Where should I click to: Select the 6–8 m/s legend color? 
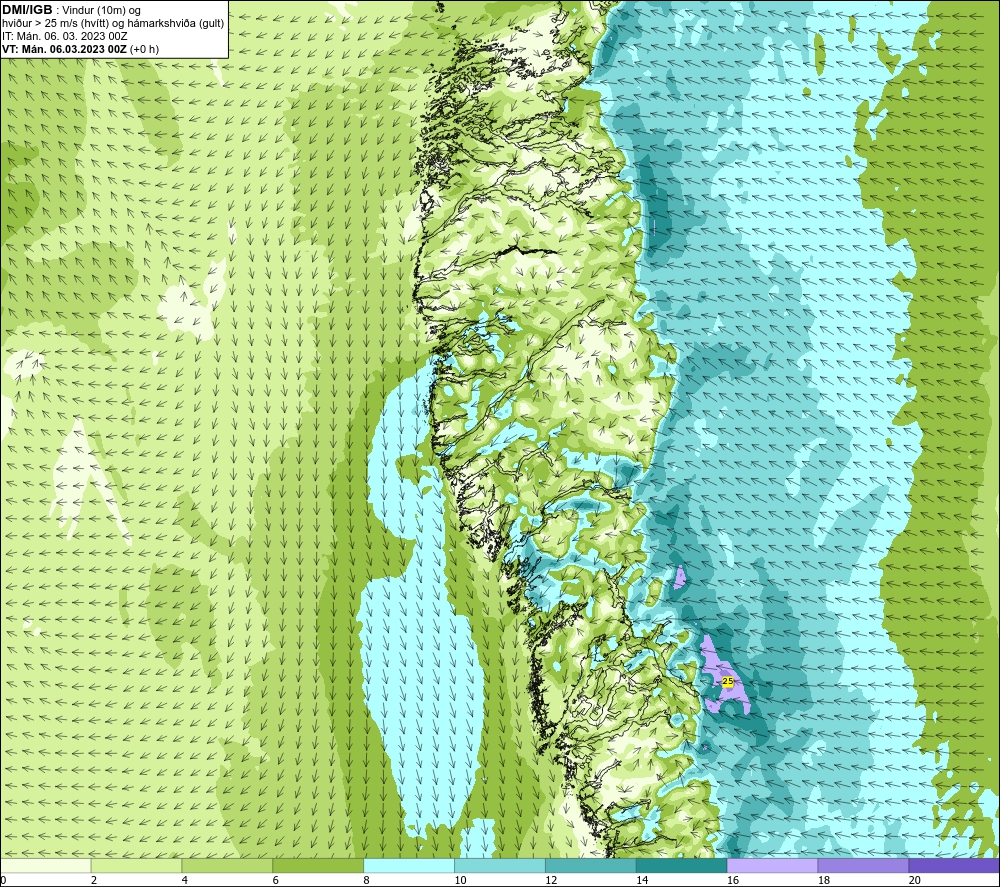tap(318, 865)
